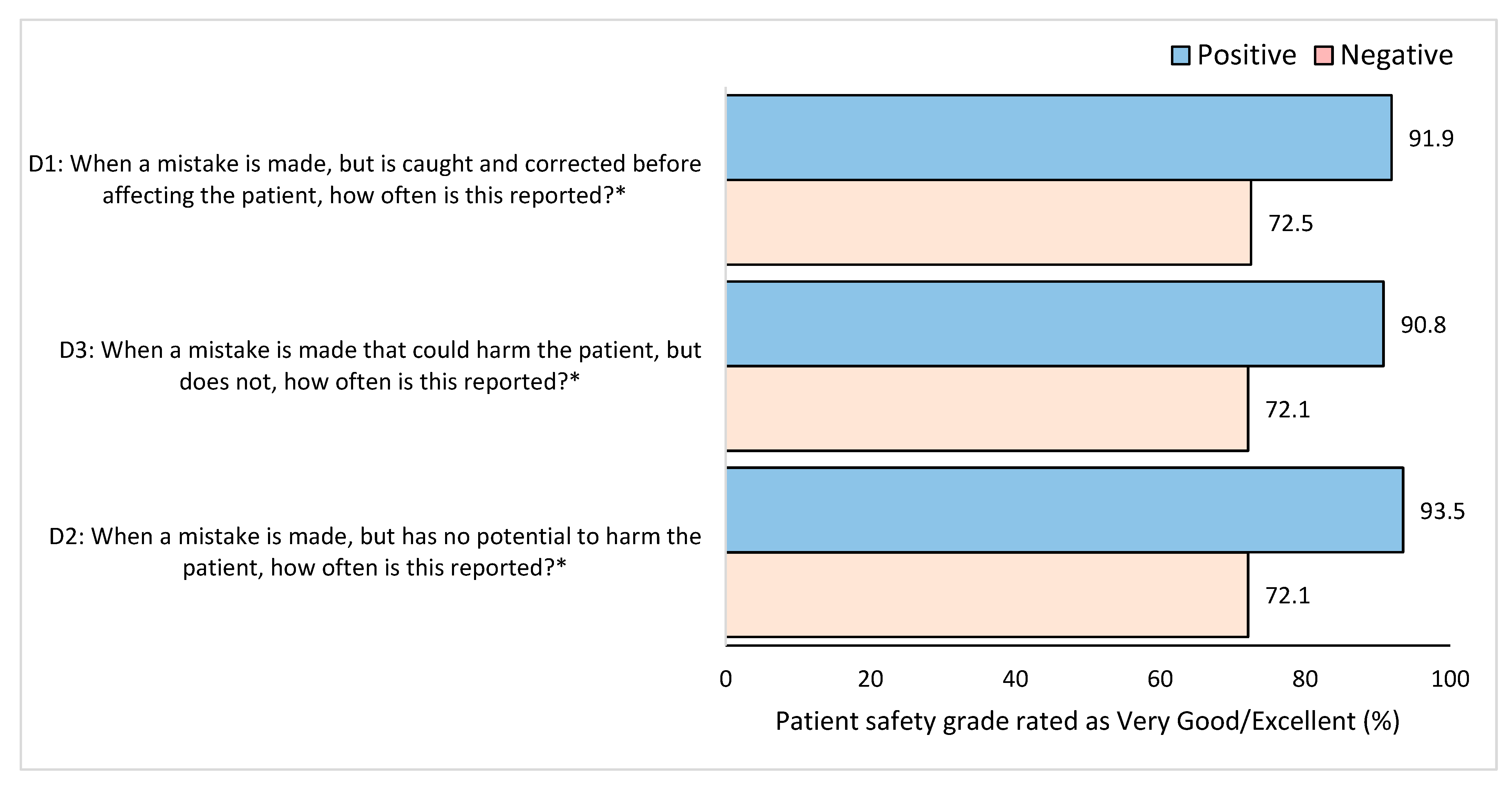
Task: Click the D1 Positive blue bar
Action: (x=1058, y=137)
